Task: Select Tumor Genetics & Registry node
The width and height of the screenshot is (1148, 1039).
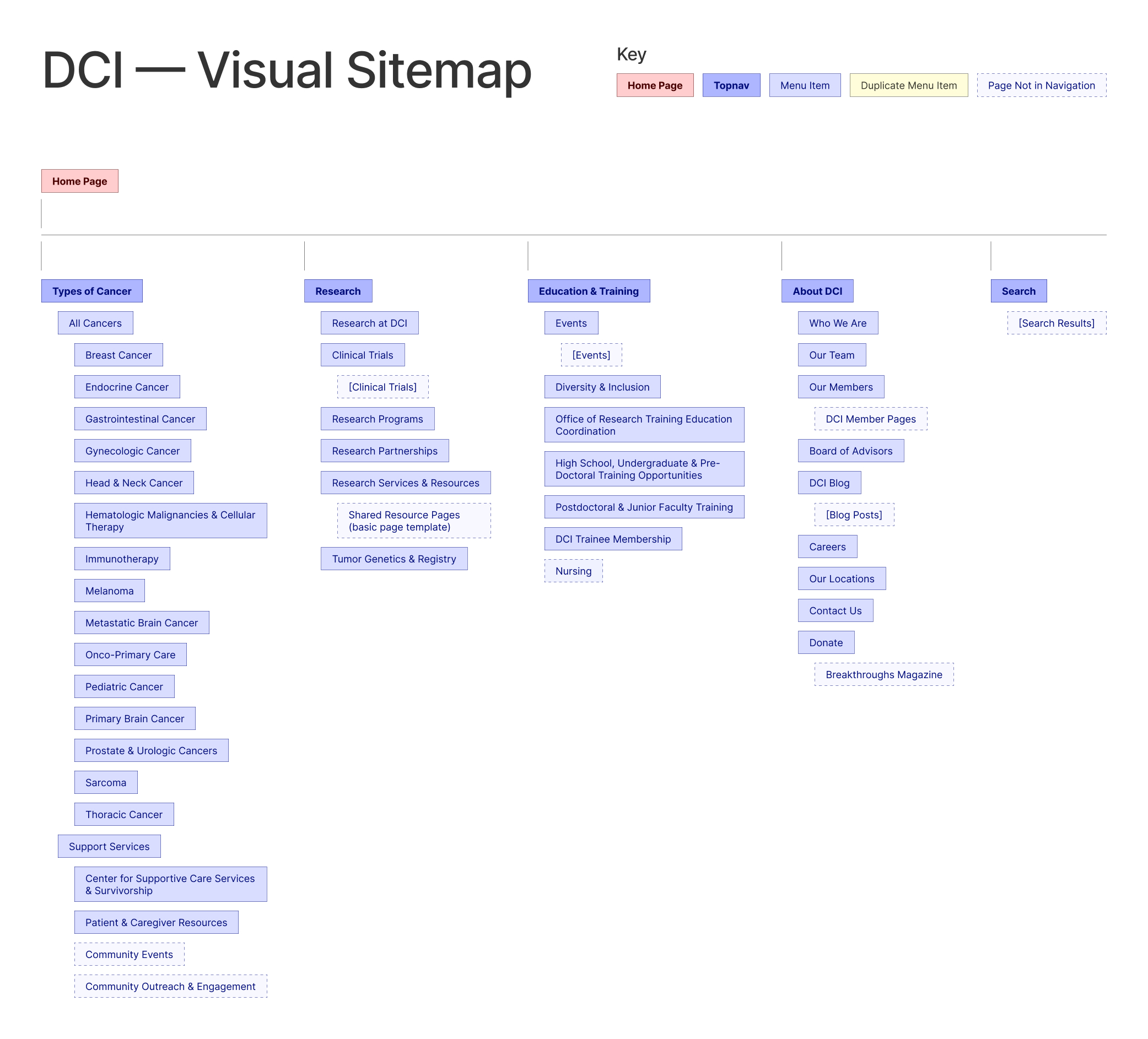Action: tap(394, 559)
